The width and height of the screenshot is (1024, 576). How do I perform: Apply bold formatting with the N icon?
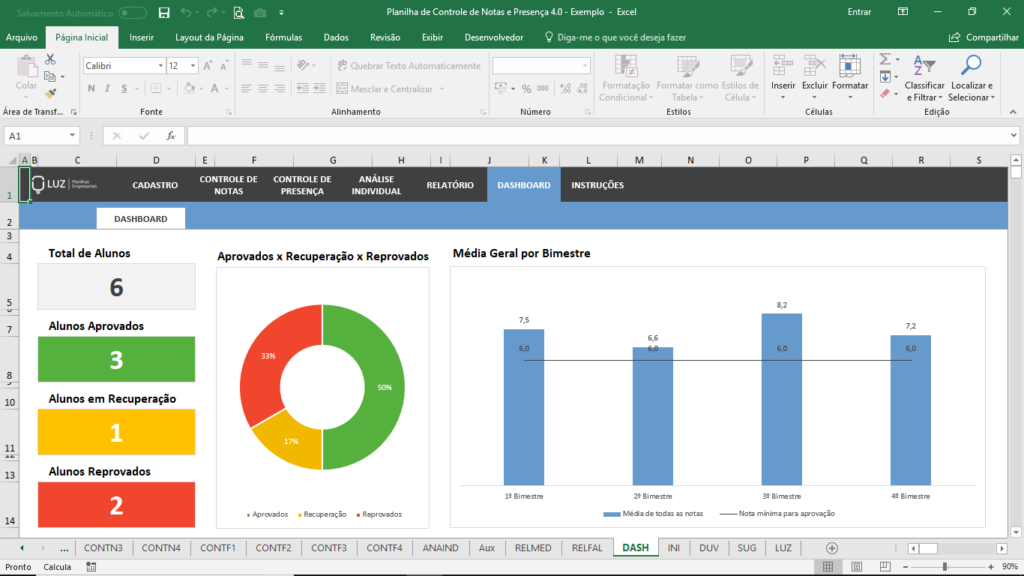click(91, 88)
